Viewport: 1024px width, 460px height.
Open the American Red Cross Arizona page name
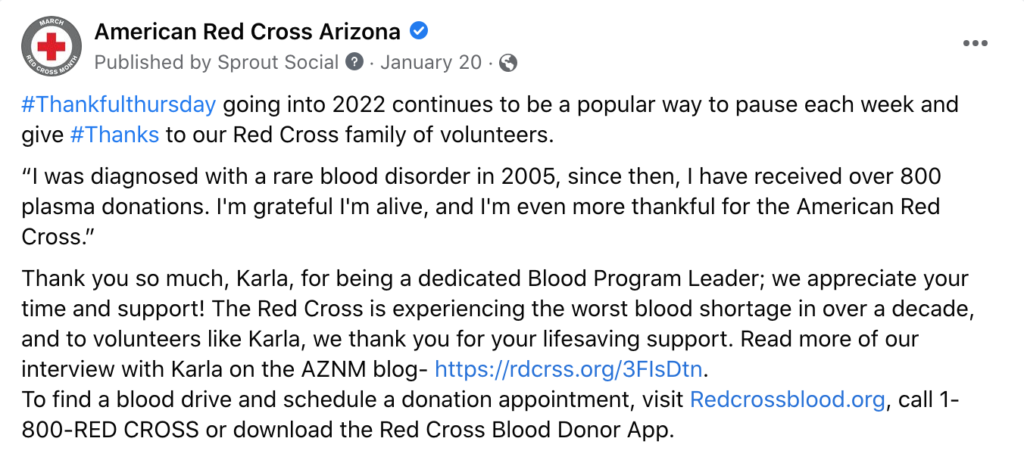click(x=248, y=31)
